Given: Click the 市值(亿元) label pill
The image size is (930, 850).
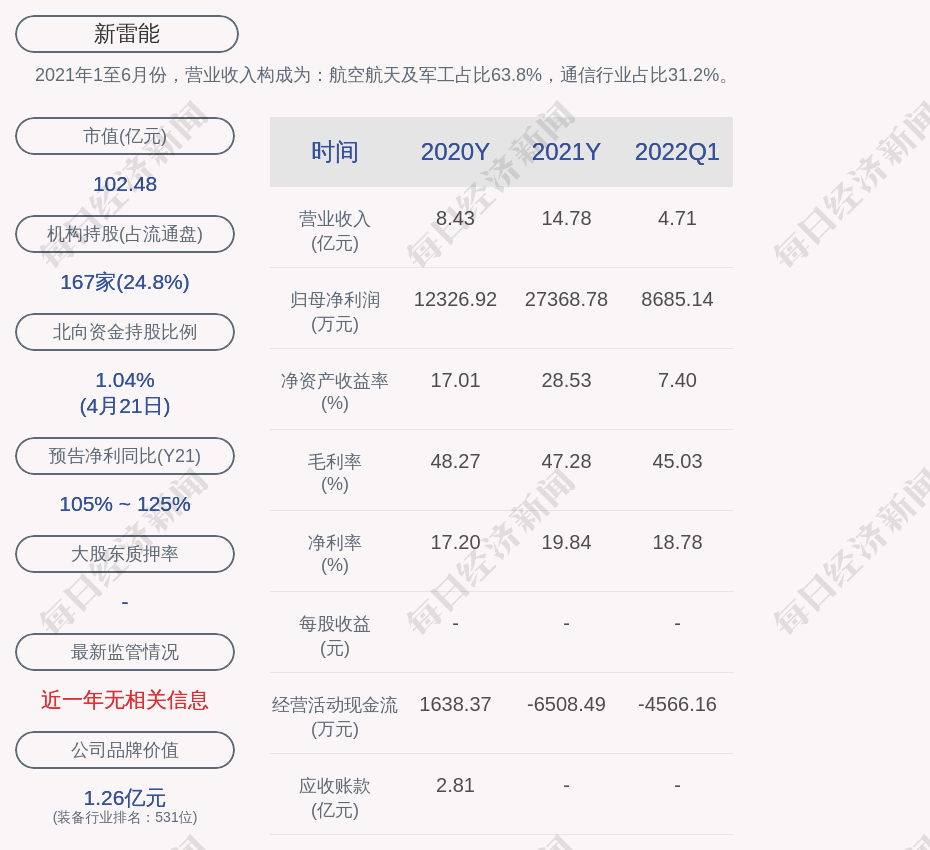Looking at the screenshot, I should 125,136.
